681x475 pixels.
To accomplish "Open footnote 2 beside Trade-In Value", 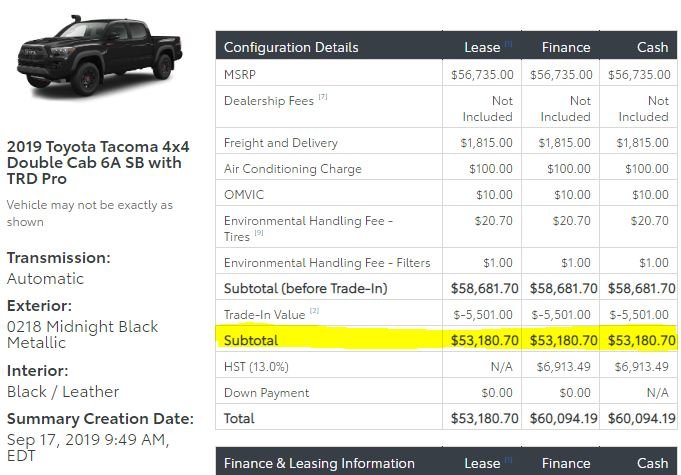I will [x=315, y=311].
